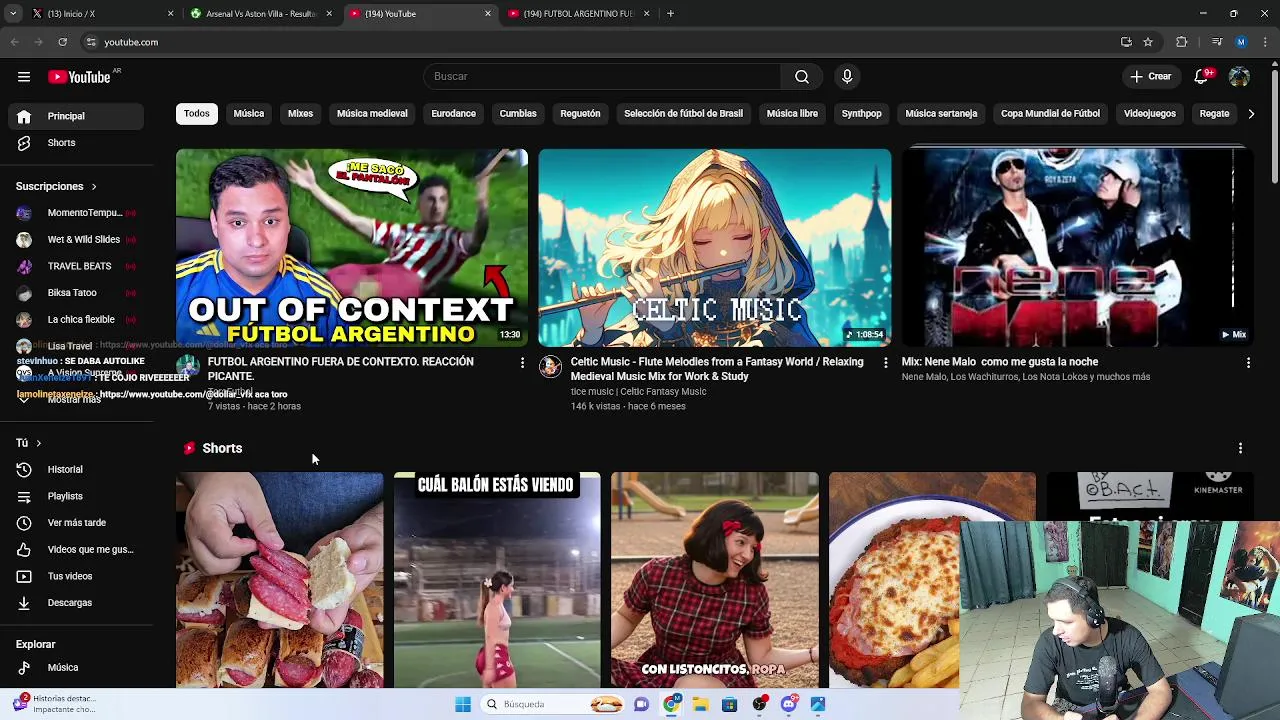Expand the Suscripciones section chevron
The height and width of the screenshot is (720, 1280).
point(94,186)
